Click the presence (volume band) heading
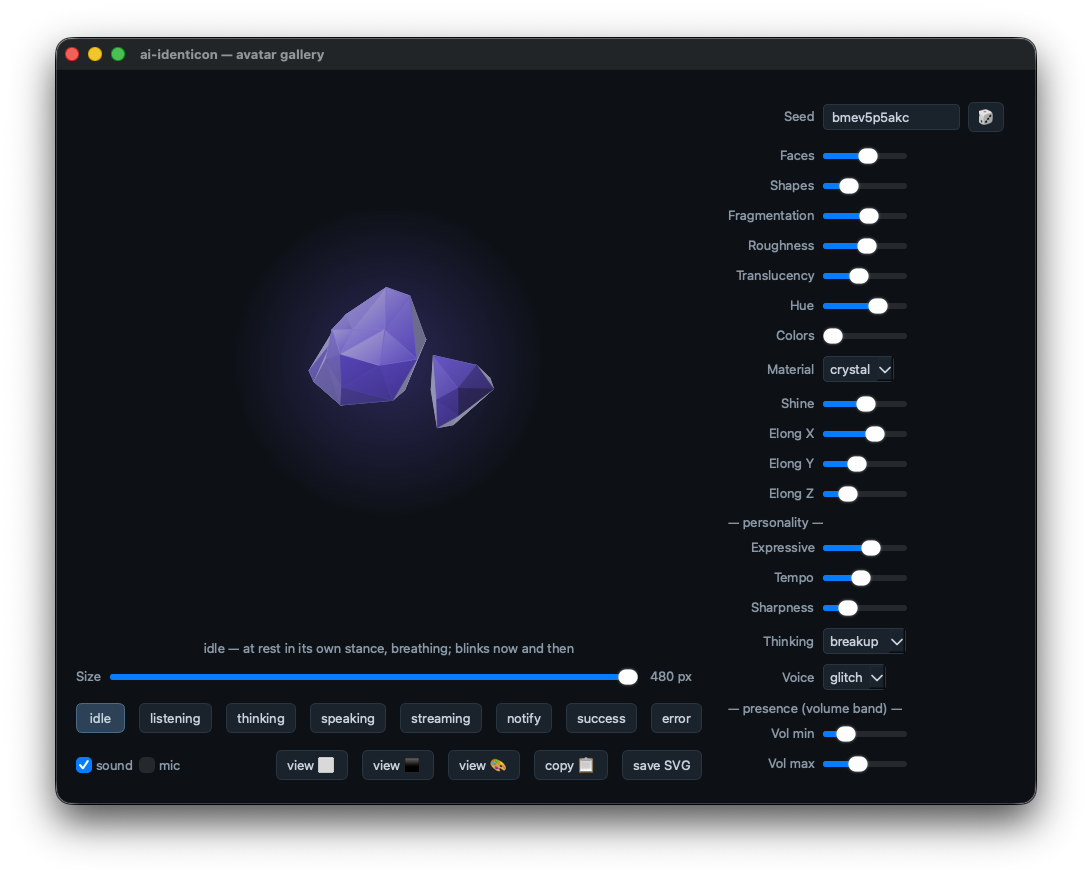This screenshot has height=878, width=1092. (815, 708)
